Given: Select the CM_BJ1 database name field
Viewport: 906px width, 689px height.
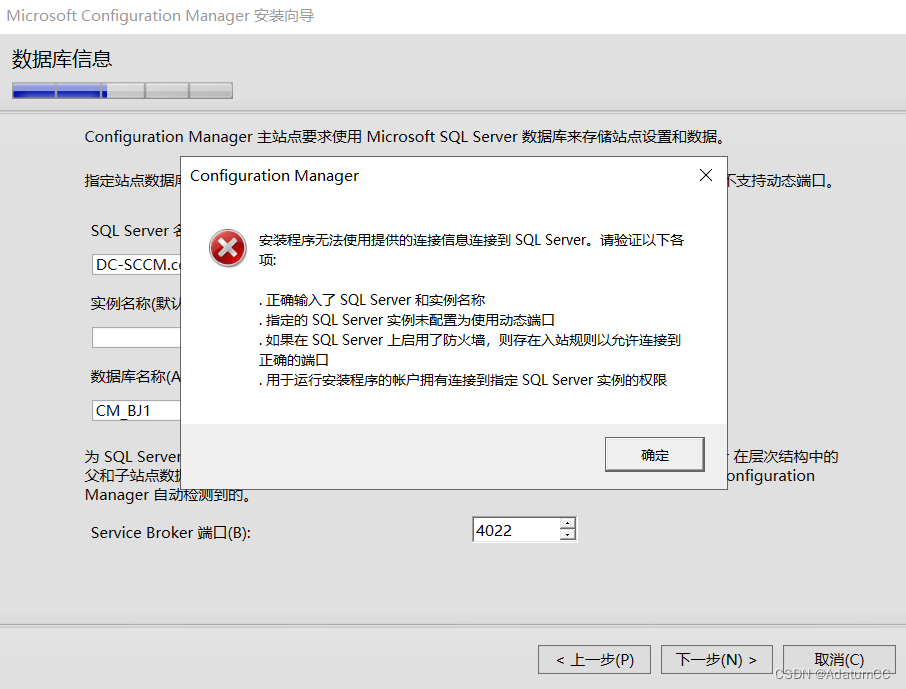Looking at the screenshot, I should point(137,410).
